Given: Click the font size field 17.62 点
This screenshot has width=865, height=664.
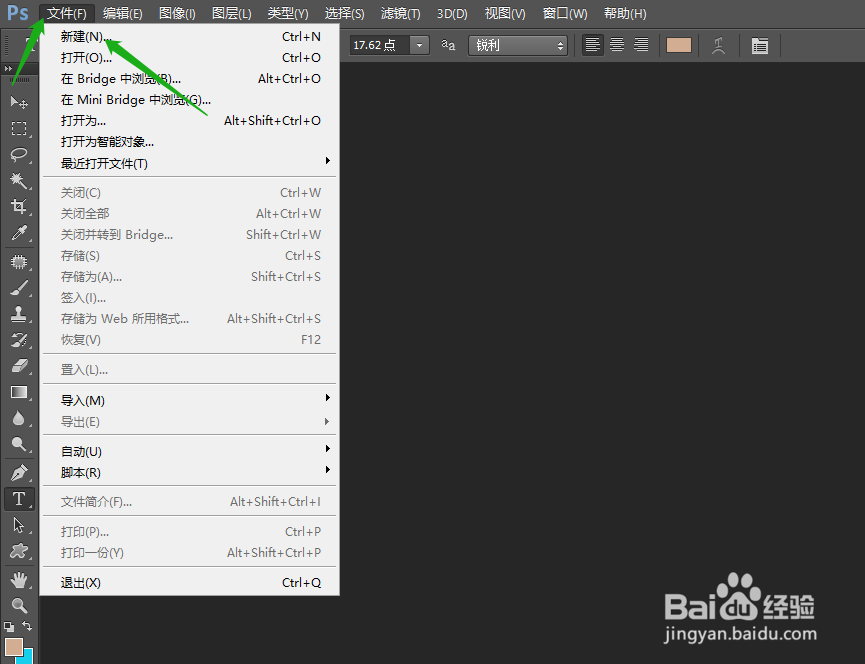Looking at the screenshot, I should tap(379, 45).
